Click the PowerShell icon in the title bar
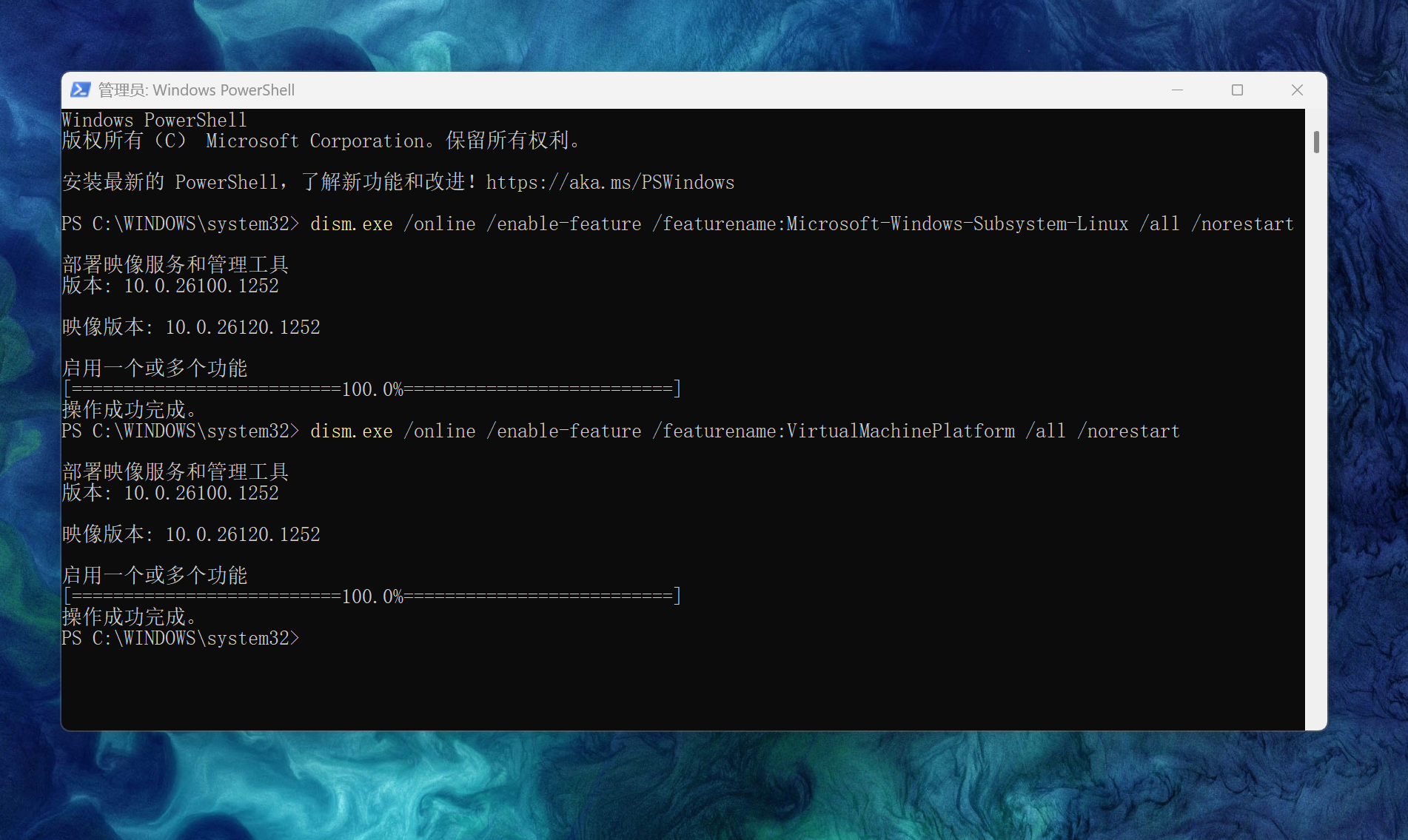Viewport: 1408px width, 840px height. tap(80, 90)
